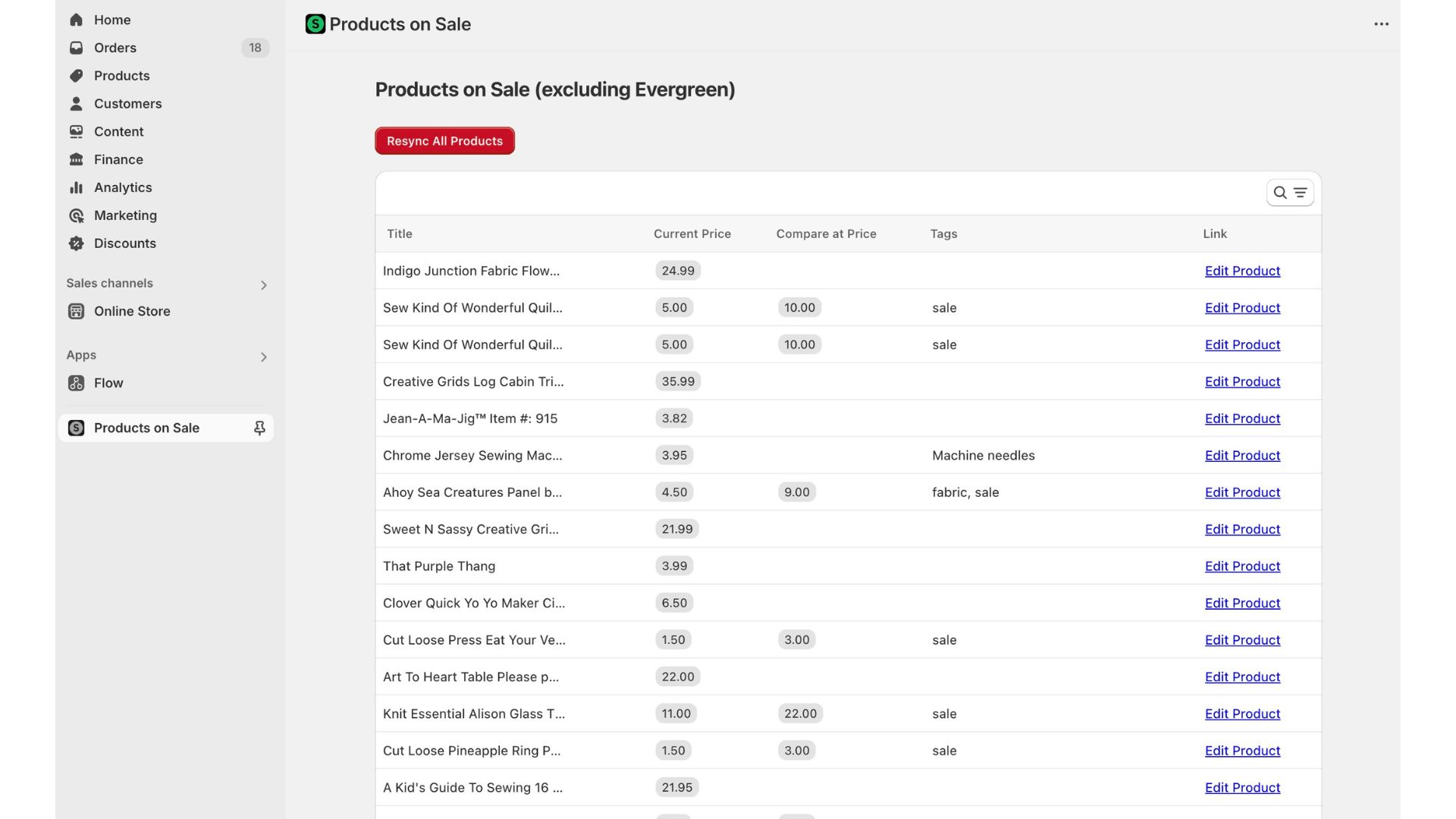Viewport: 1456px width, 819px height.
Task: Click the Tags column header
Action: 943,234
